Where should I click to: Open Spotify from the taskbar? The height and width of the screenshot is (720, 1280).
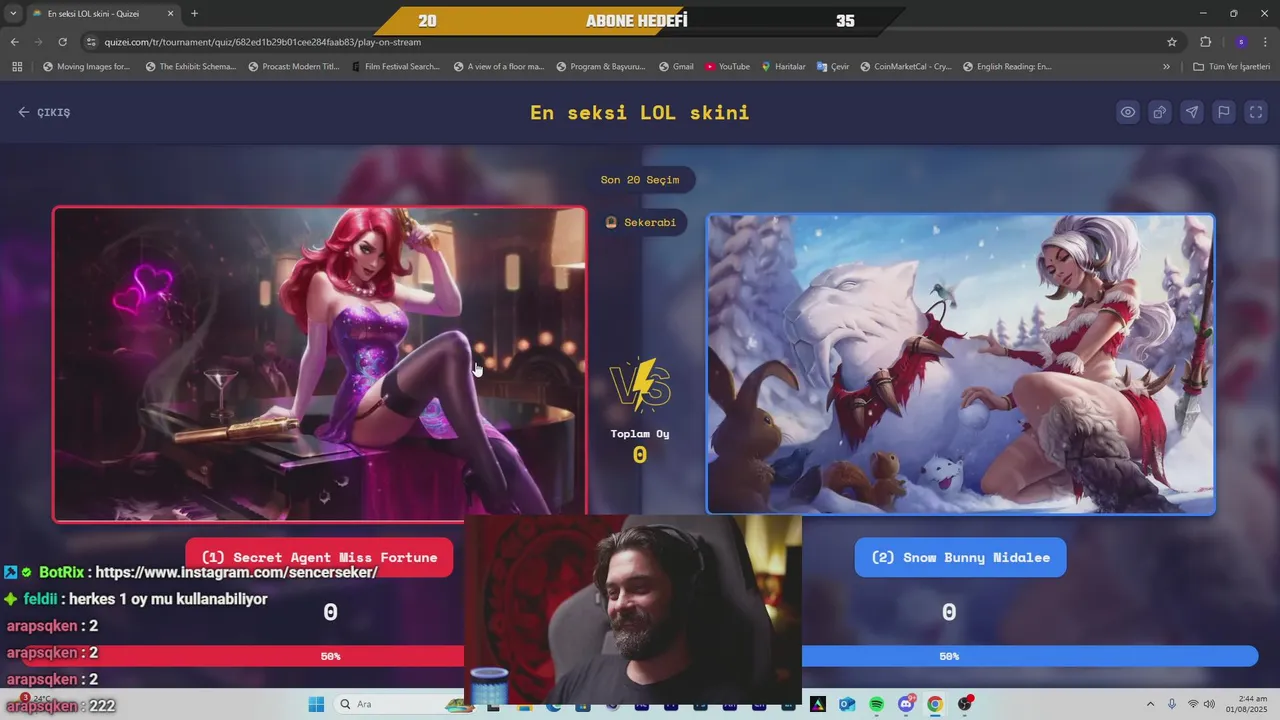pyautogui.click(x=876, y=704)
